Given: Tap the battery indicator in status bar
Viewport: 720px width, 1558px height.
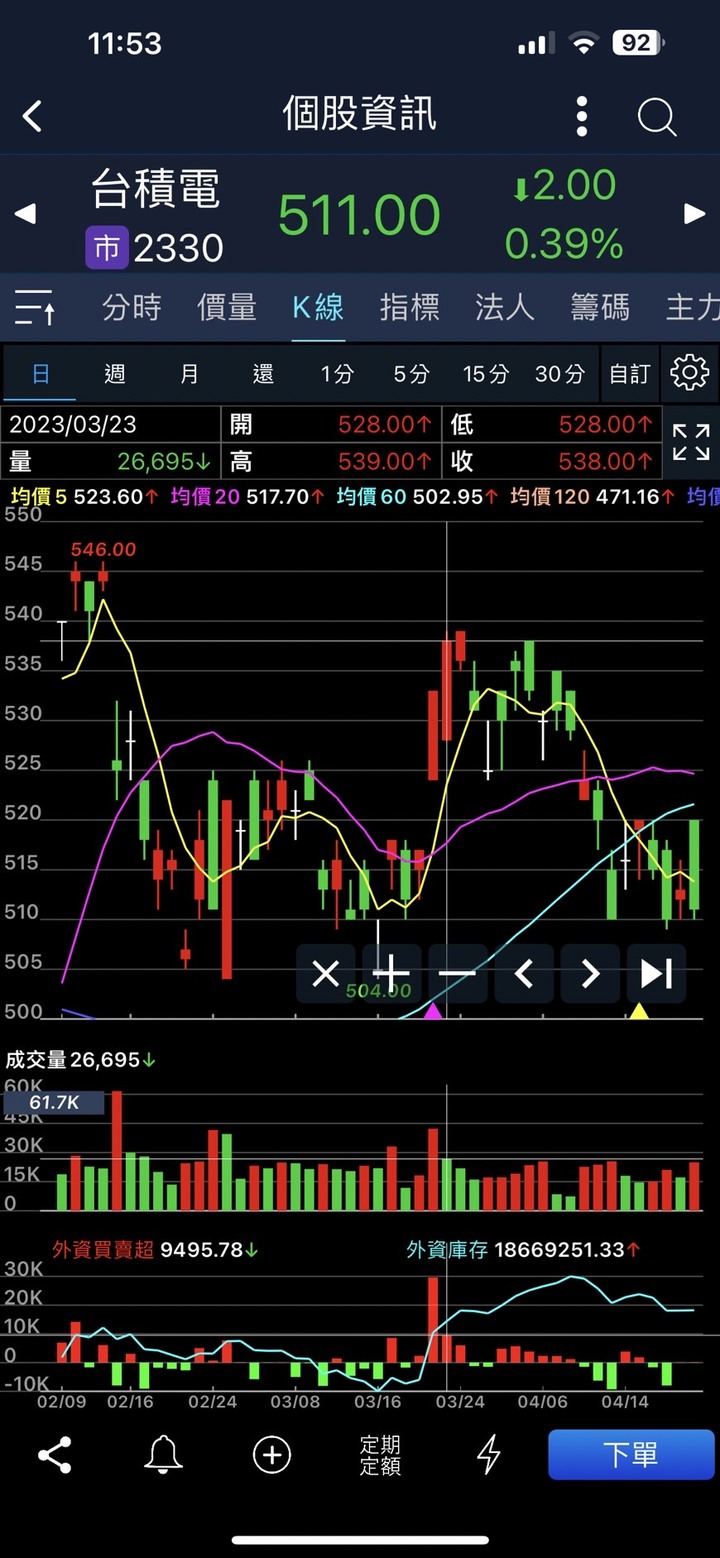Looking at the screenshot, I should coord(638,43).
